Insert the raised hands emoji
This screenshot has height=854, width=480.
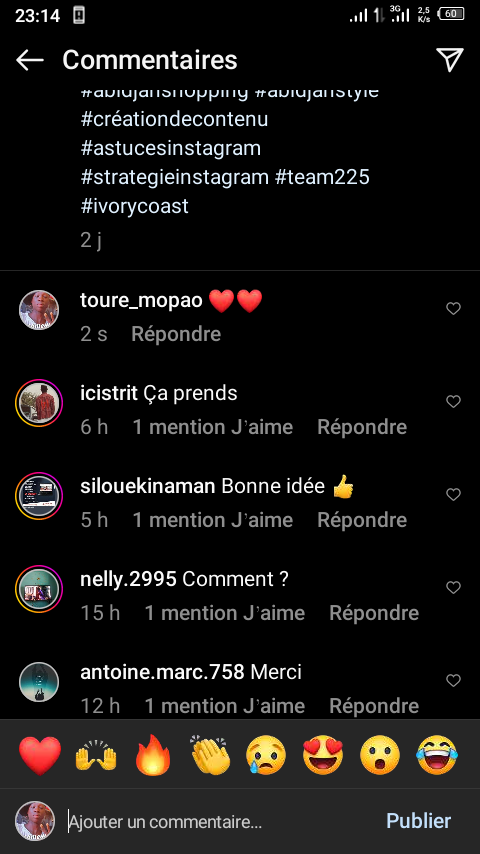[96, 755]
